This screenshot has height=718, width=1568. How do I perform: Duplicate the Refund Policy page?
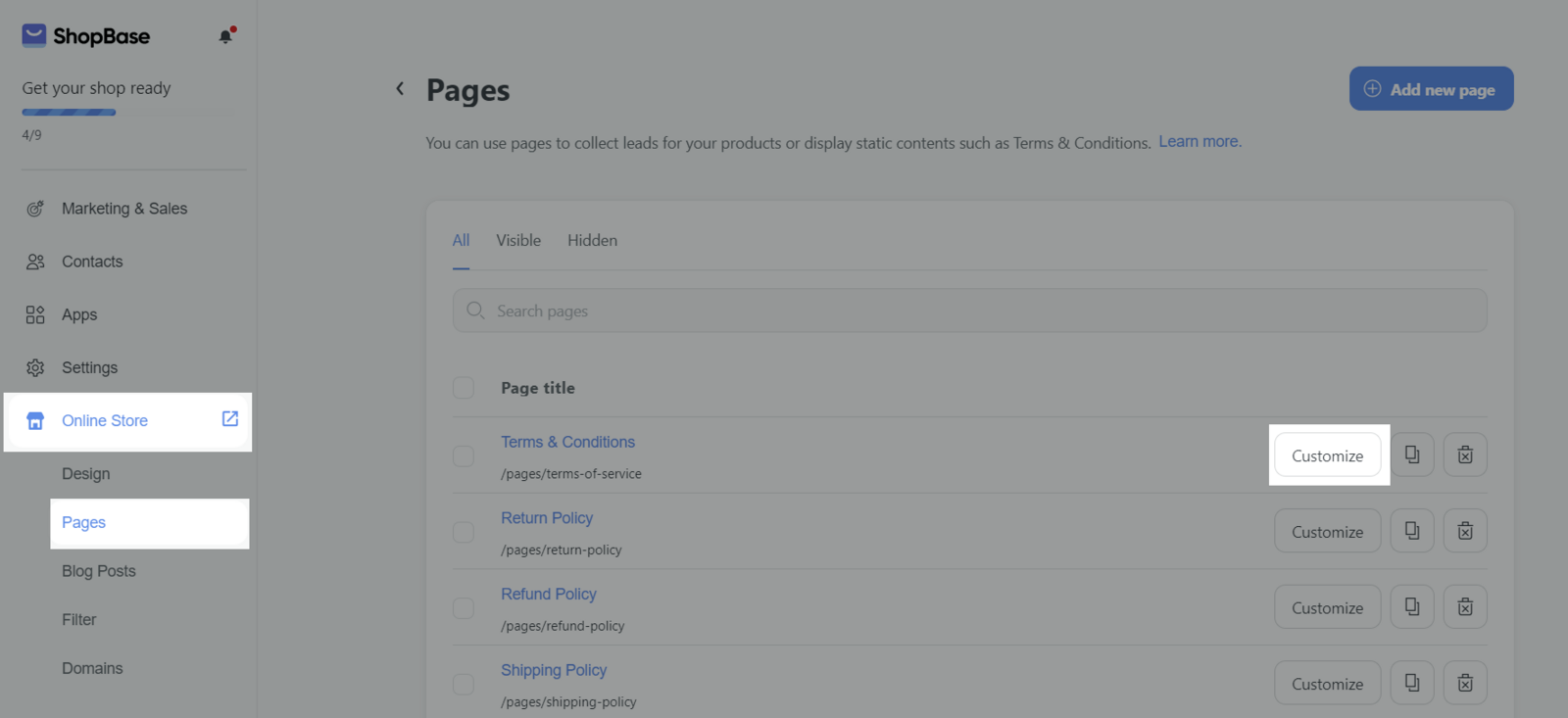click(x=1412, y=606)
